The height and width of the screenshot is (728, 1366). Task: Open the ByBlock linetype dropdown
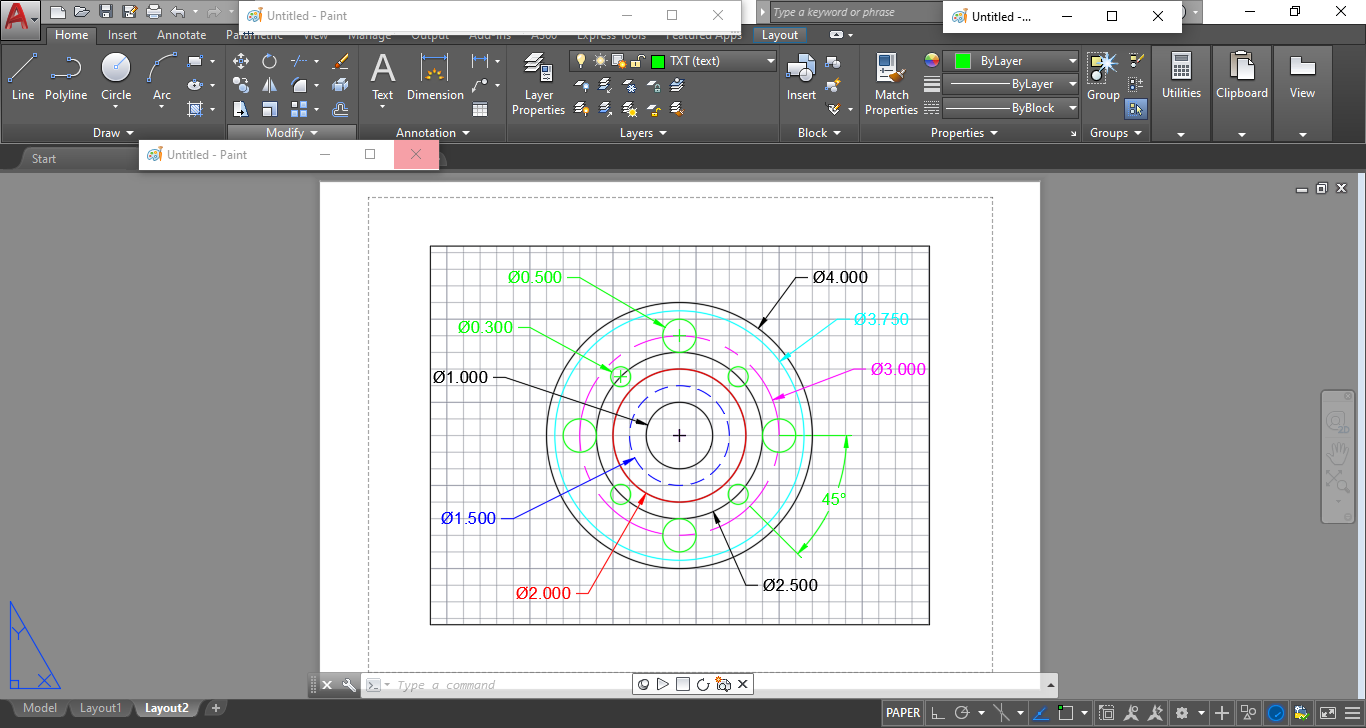1011,108
